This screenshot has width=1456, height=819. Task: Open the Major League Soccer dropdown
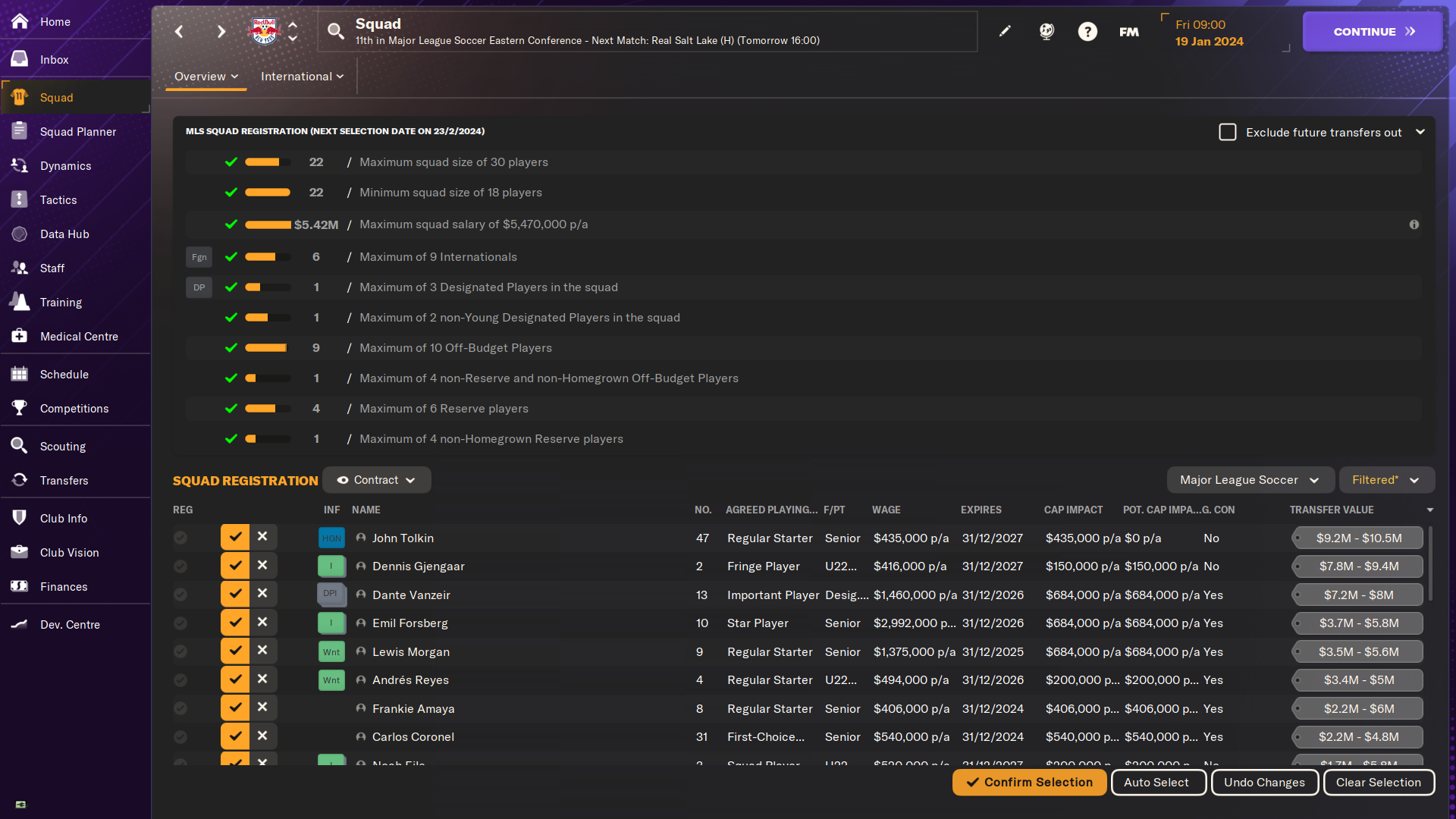[1250, 480]
